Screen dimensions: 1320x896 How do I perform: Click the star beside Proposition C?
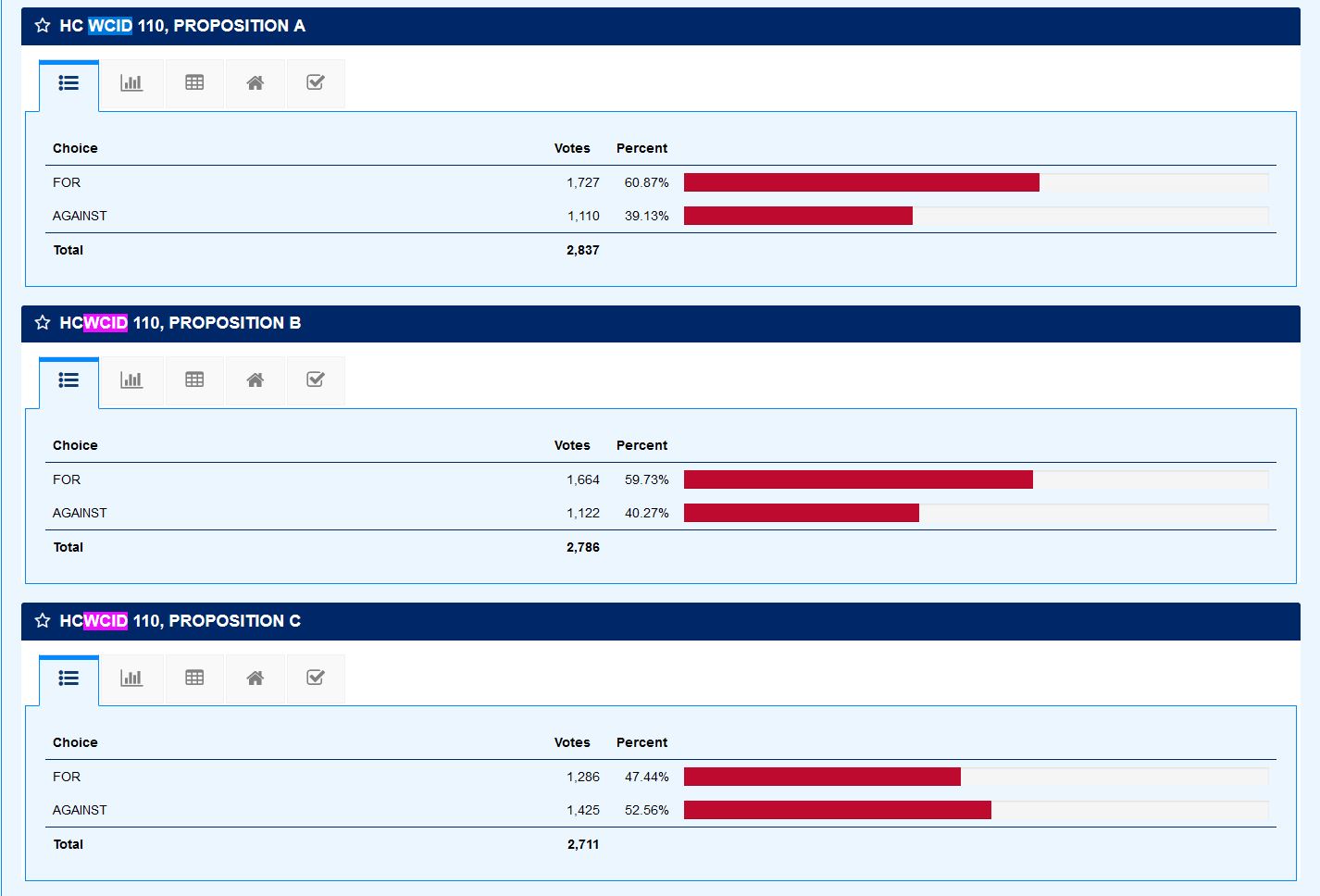[x=43, y=621]
